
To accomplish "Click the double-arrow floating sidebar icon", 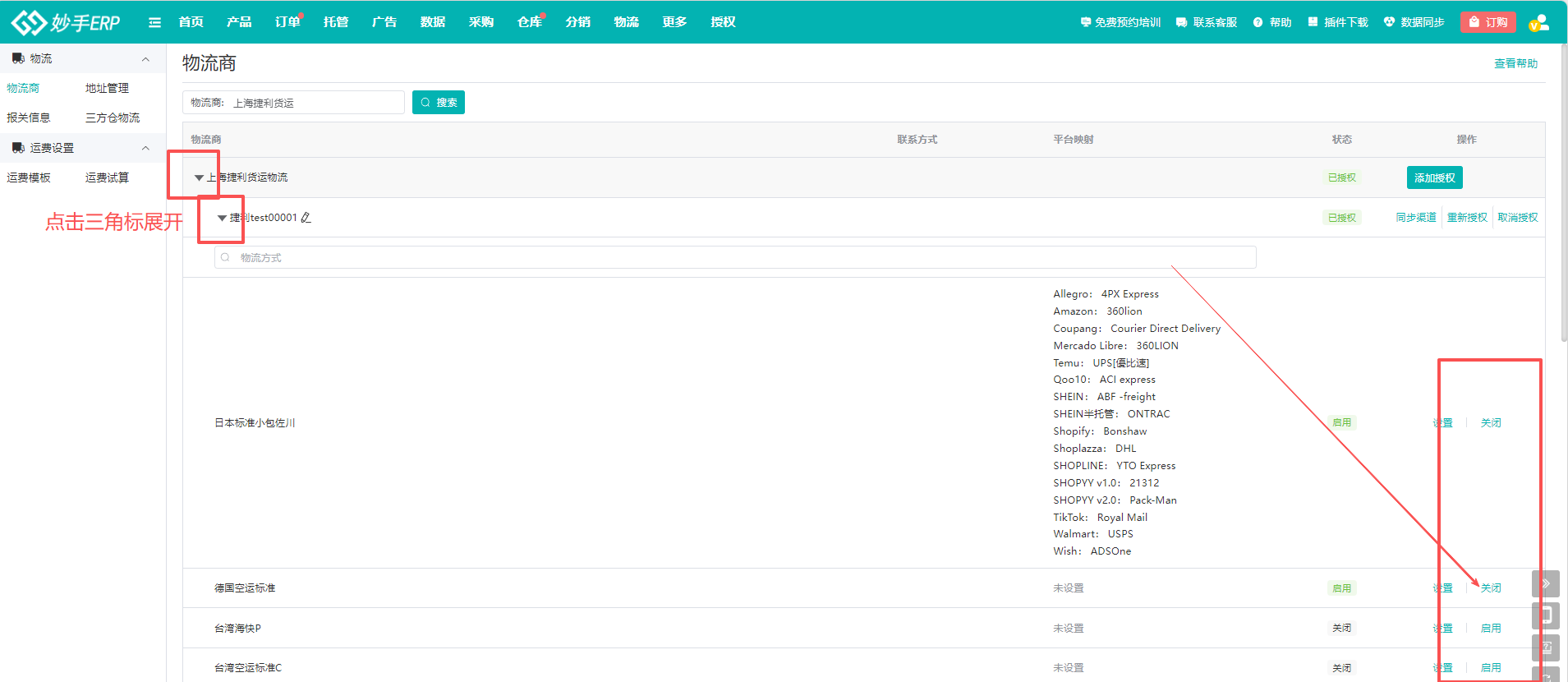I will click(1545, 583).
